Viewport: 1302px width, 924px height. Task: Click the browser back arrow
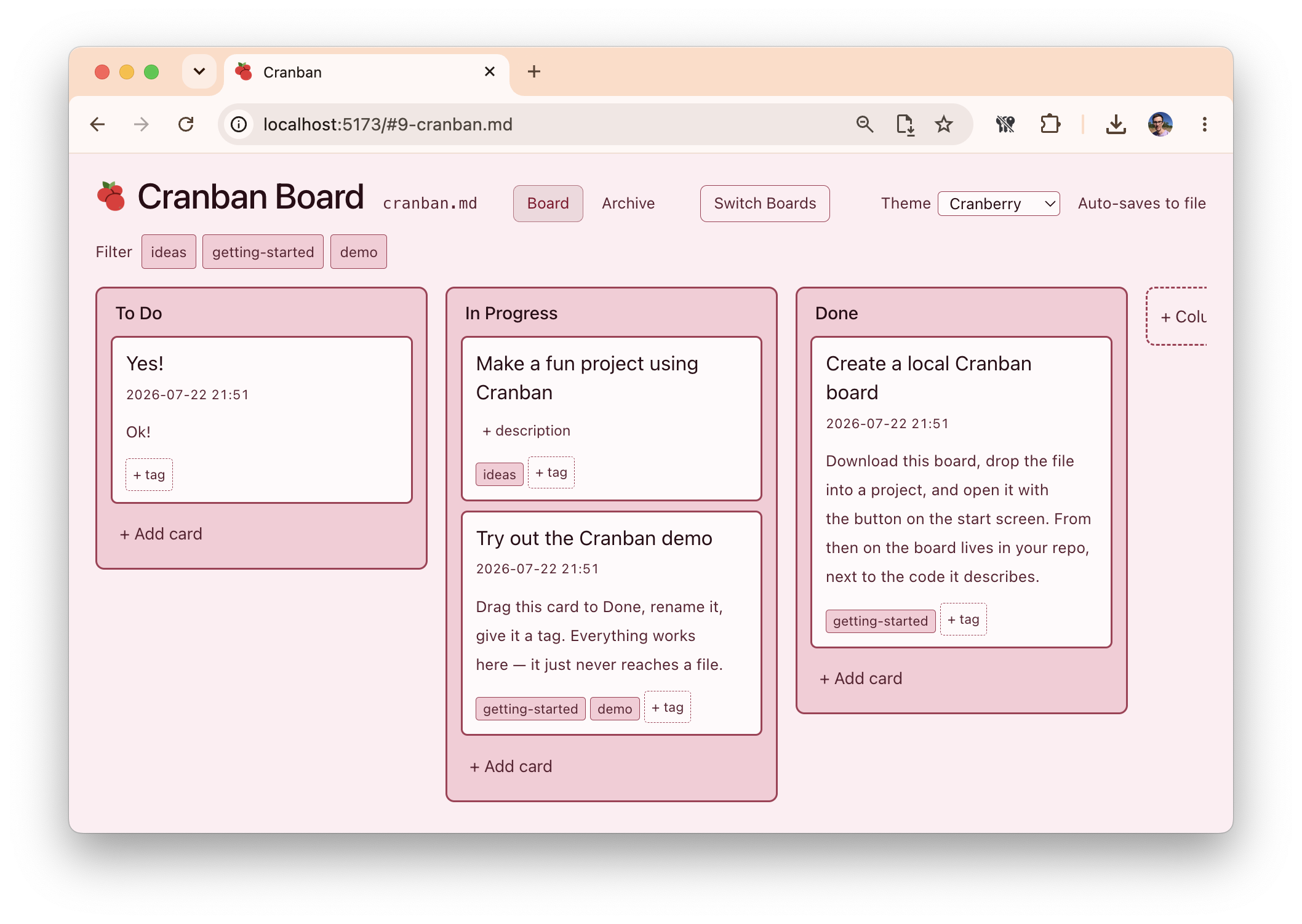pos(97,124)
